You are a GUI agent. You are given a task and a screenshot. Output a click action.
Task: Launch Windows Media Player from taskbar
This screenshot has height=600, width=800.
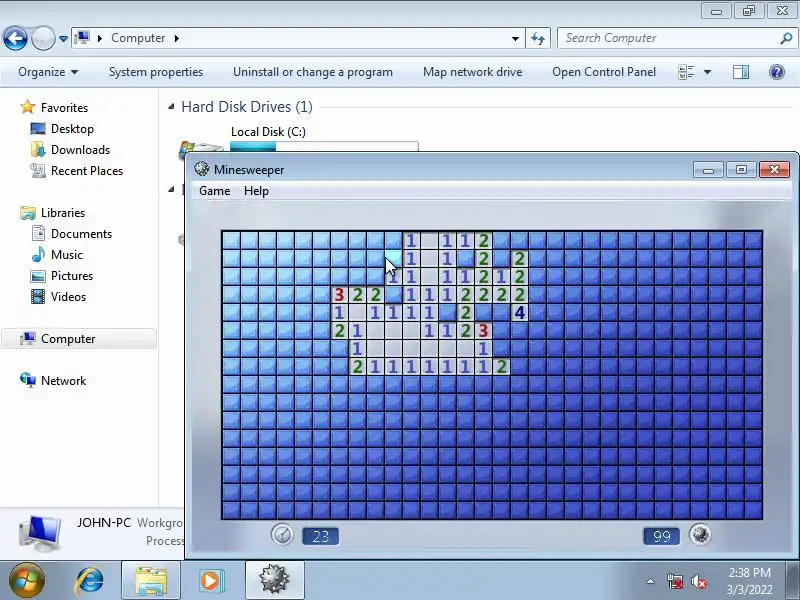pyautogui.click(x=210, y=580)
